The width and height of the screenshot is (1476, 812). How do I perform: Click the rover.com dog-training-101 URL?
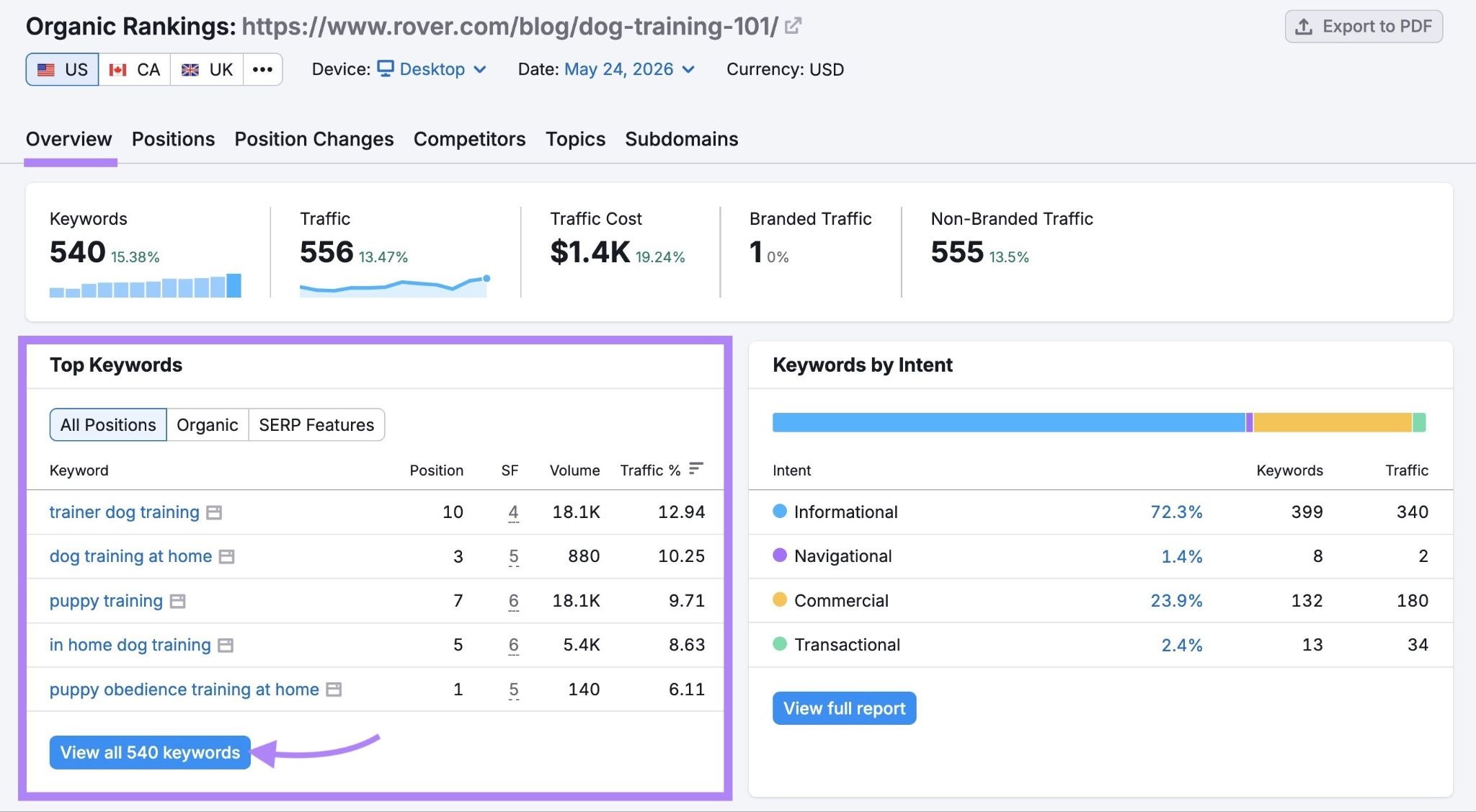pyautogui.click(x=510, y=26)
